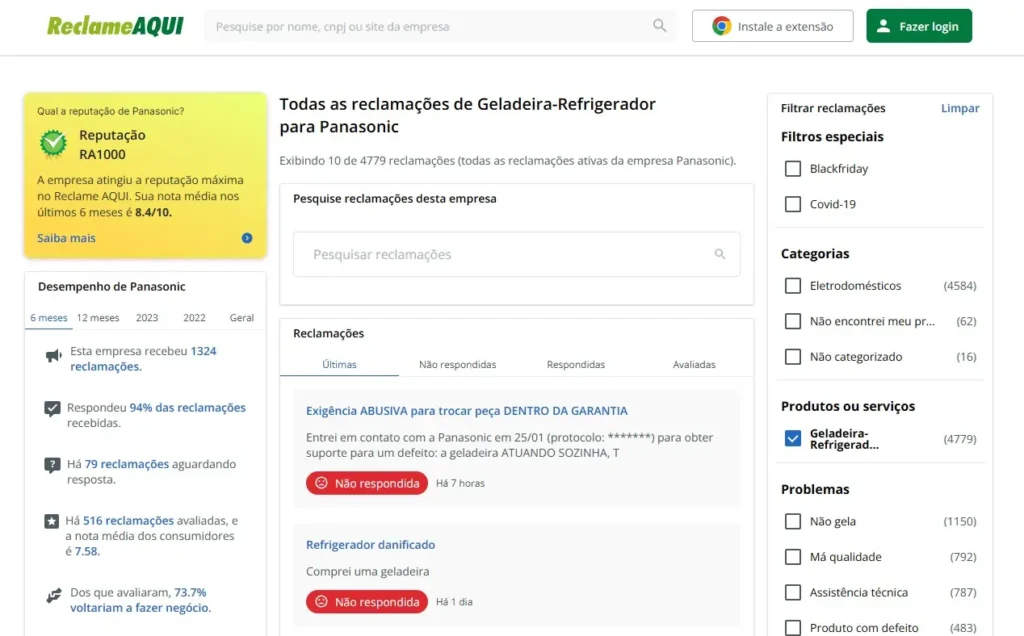Click the Há 7 horas timestamp
This screenshot has width=1024, height=636.
coord(460,483)
